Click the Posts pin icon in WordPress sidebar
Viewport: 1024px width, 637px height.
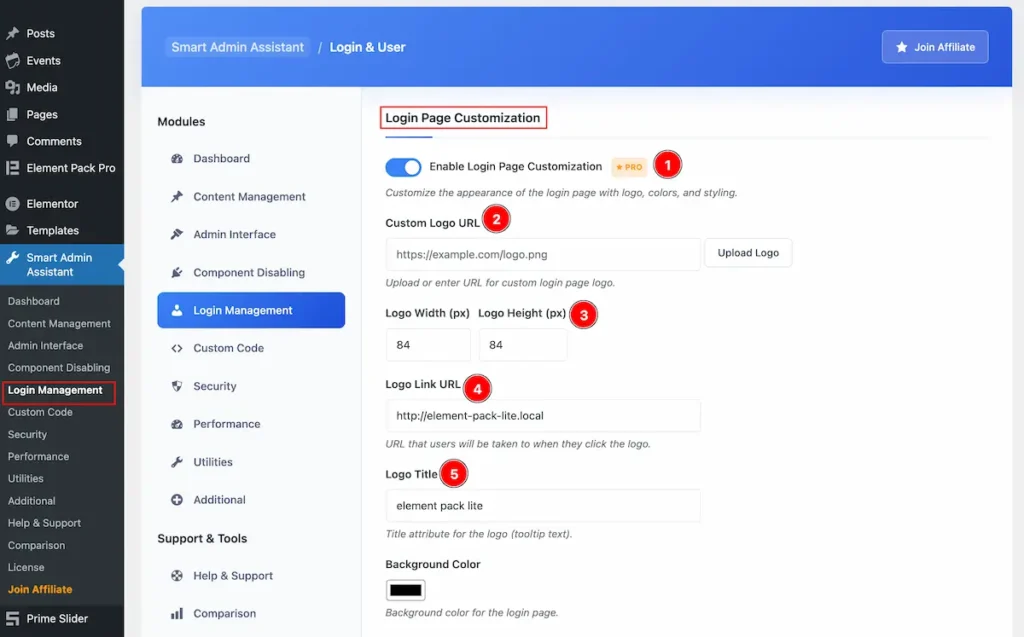pos(12,33)
